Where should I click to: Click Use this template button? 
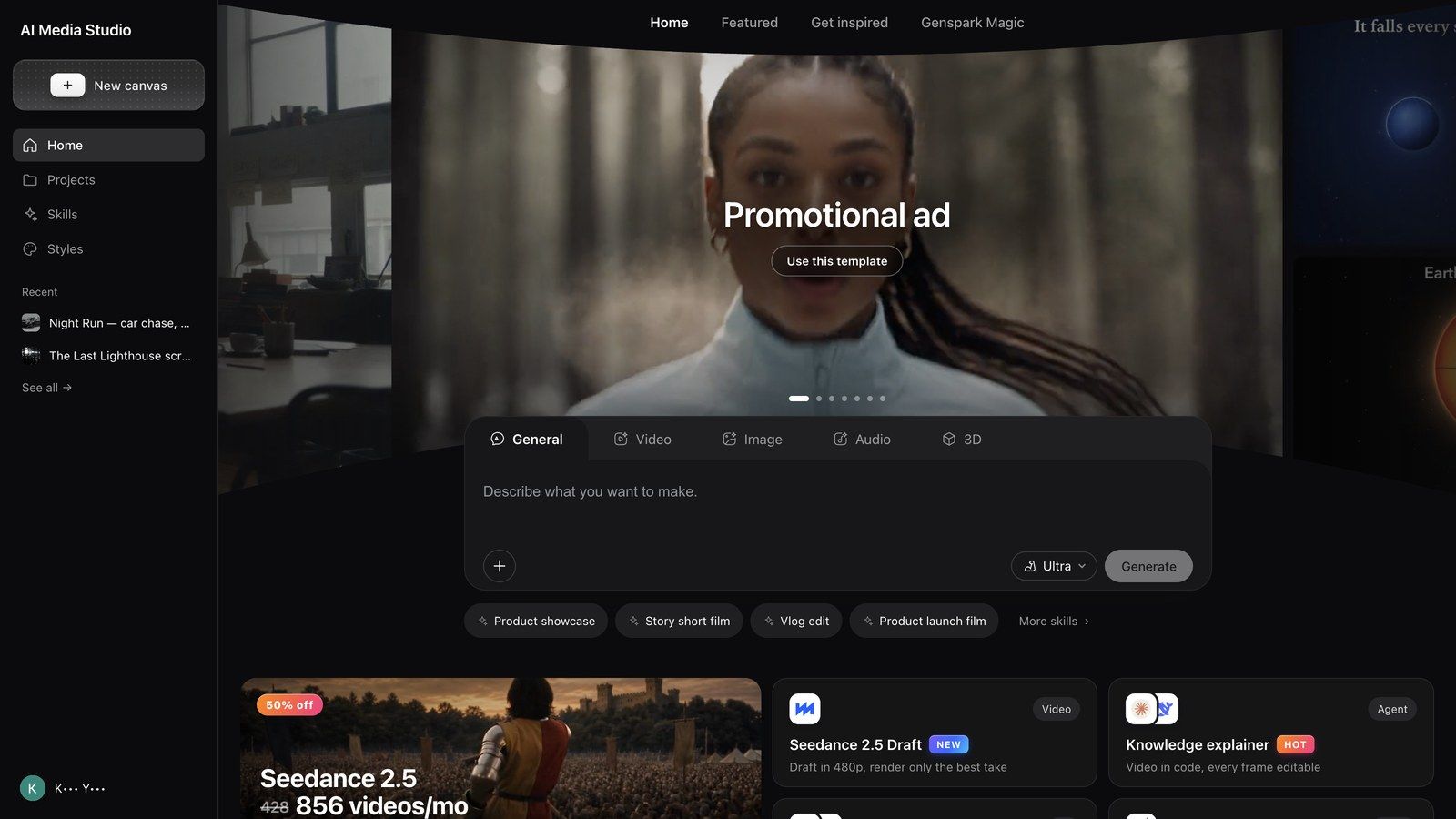[x=837, y=261]
